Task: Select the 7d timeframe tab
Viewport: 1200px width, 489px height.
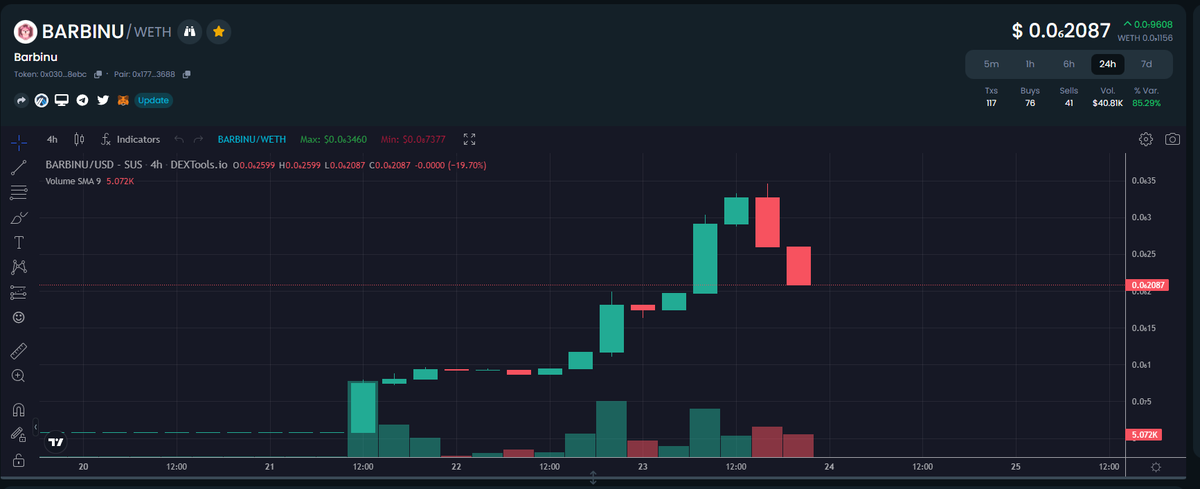Action: click(1147, 64)
